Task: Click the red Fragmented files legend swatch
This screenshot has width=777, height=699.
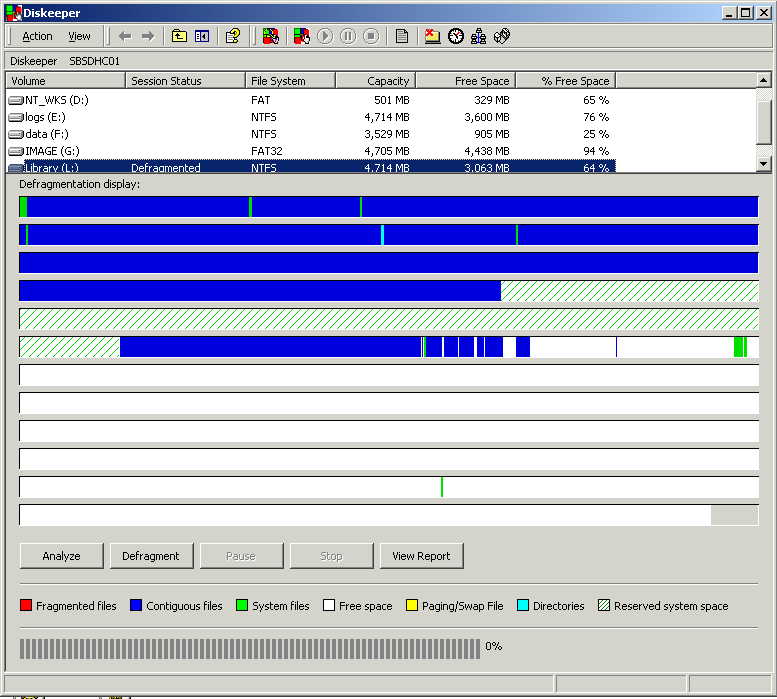Action: (26, 605)
